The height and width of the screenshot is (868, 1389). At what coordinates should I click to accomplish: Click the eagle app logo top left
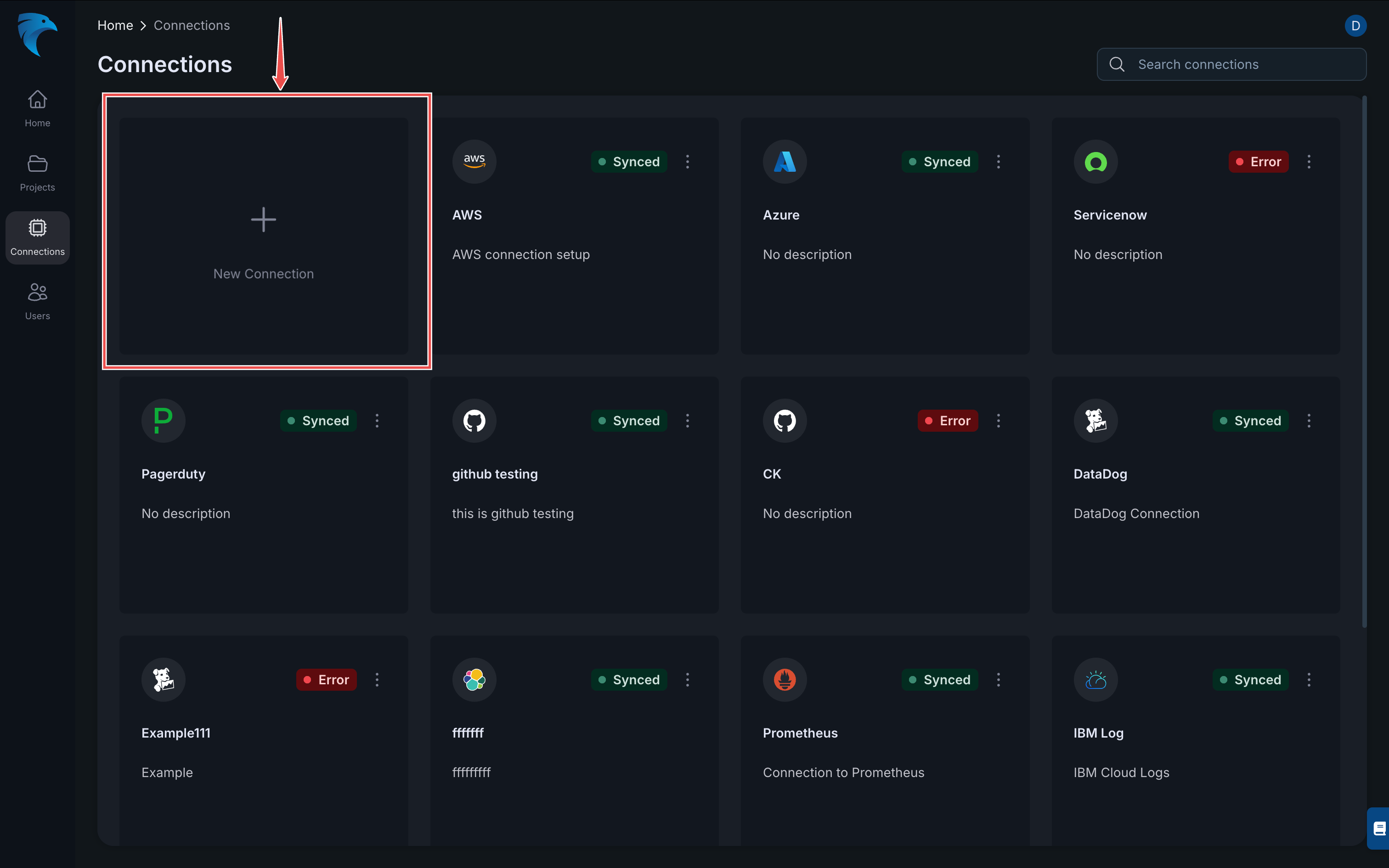point(37,34)
